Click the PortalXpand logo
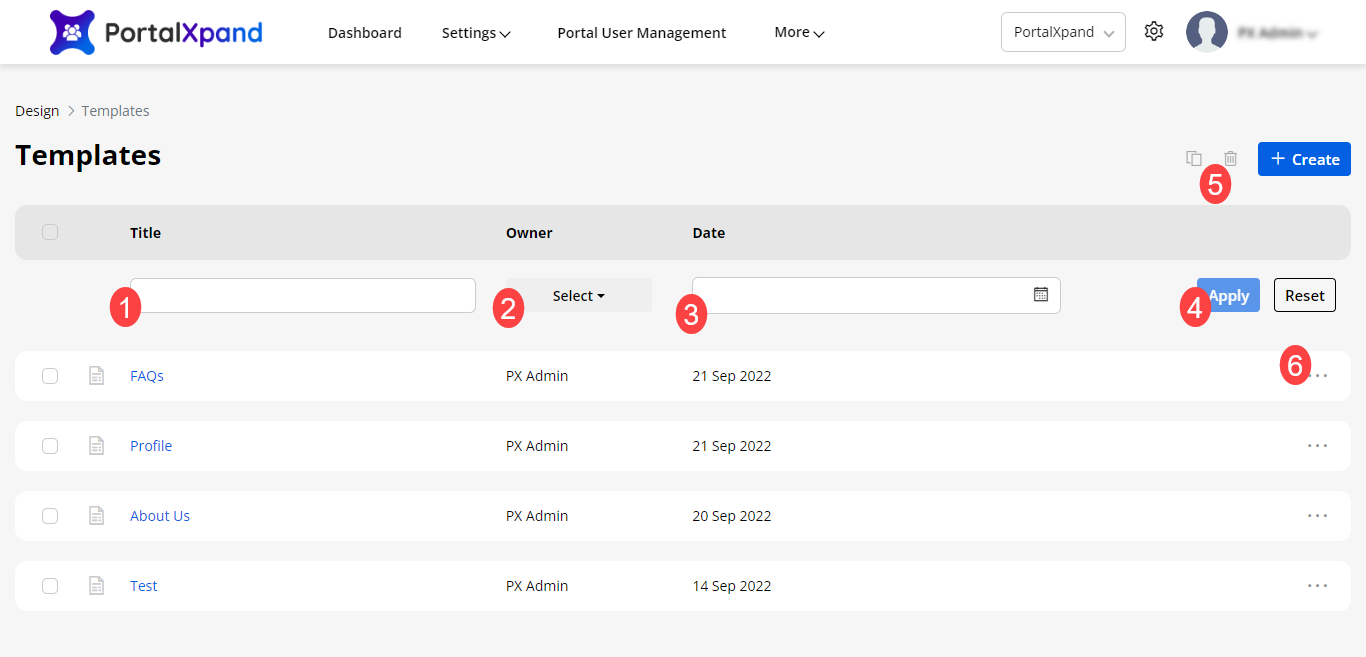 point(156,32)
